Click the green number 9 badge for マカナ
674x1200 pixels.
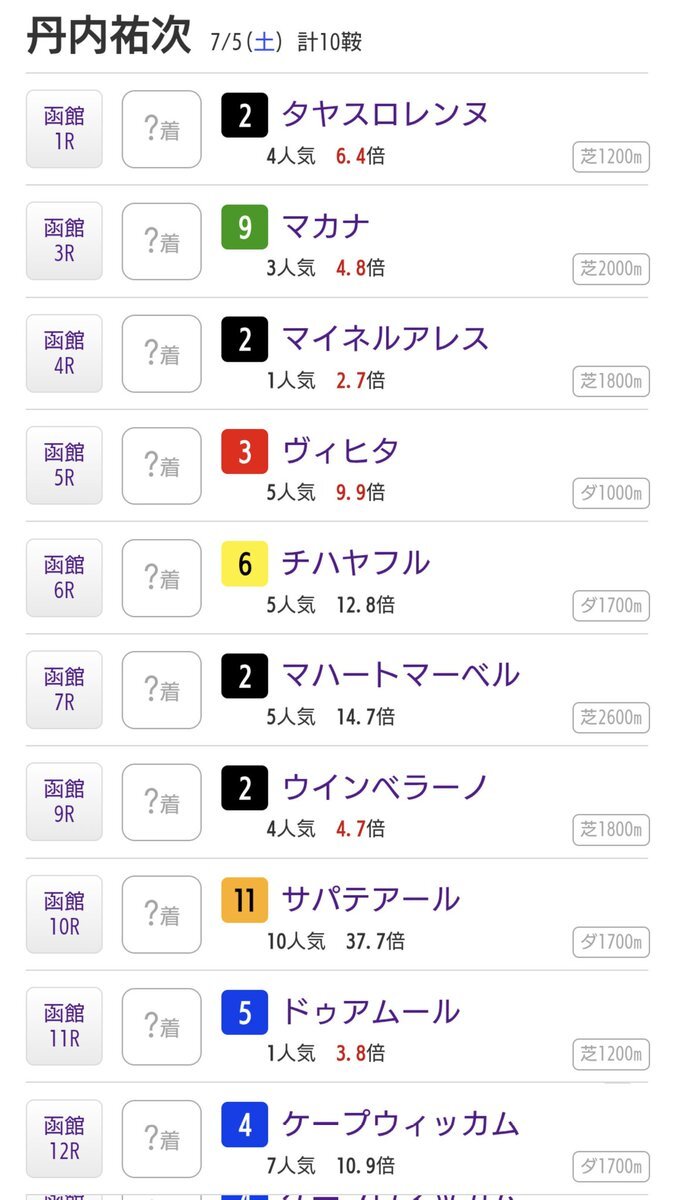click(245, 229)
